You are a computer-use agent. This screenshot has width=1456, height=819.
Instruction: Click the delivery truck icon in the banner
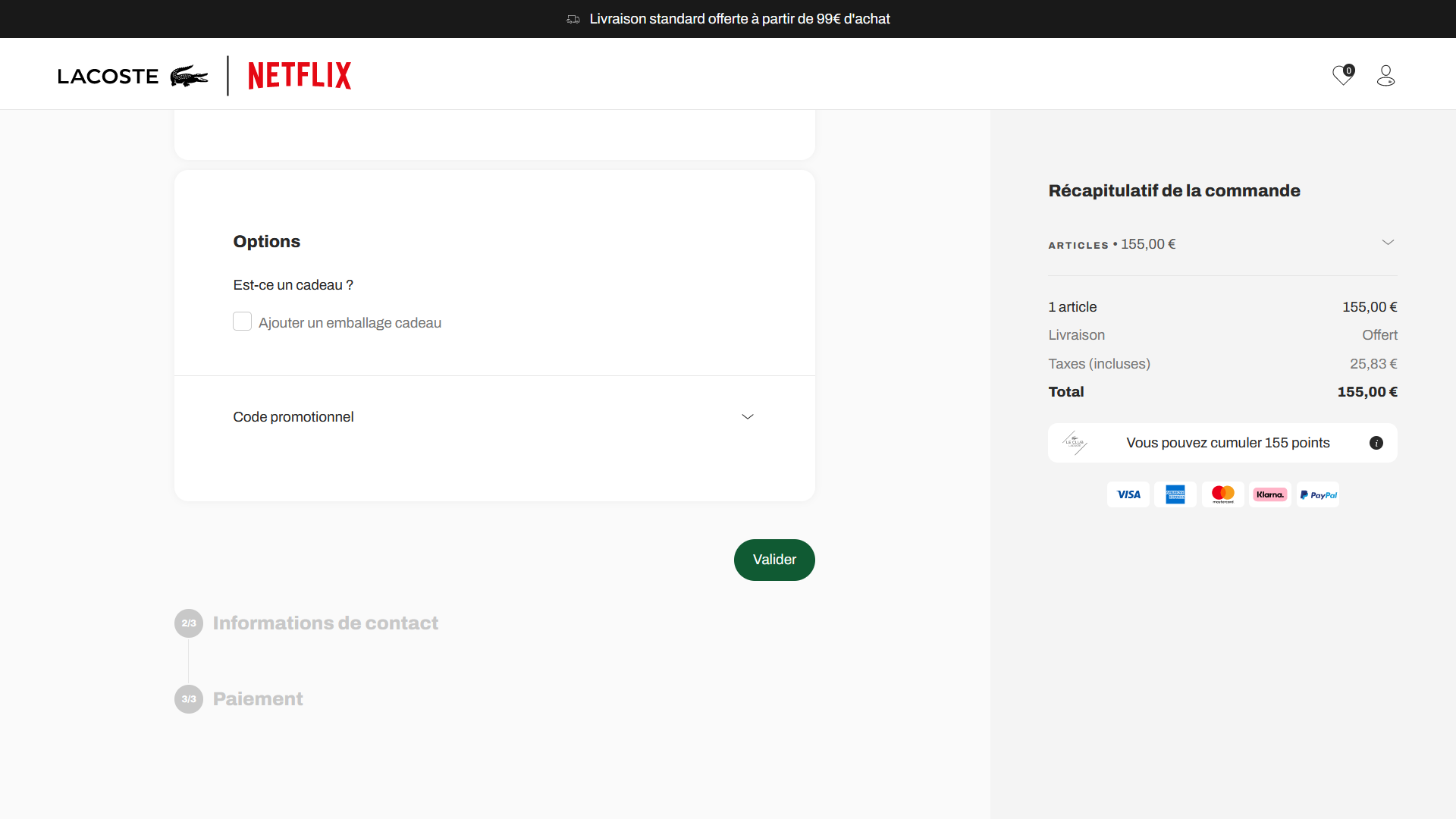point(573,19)
